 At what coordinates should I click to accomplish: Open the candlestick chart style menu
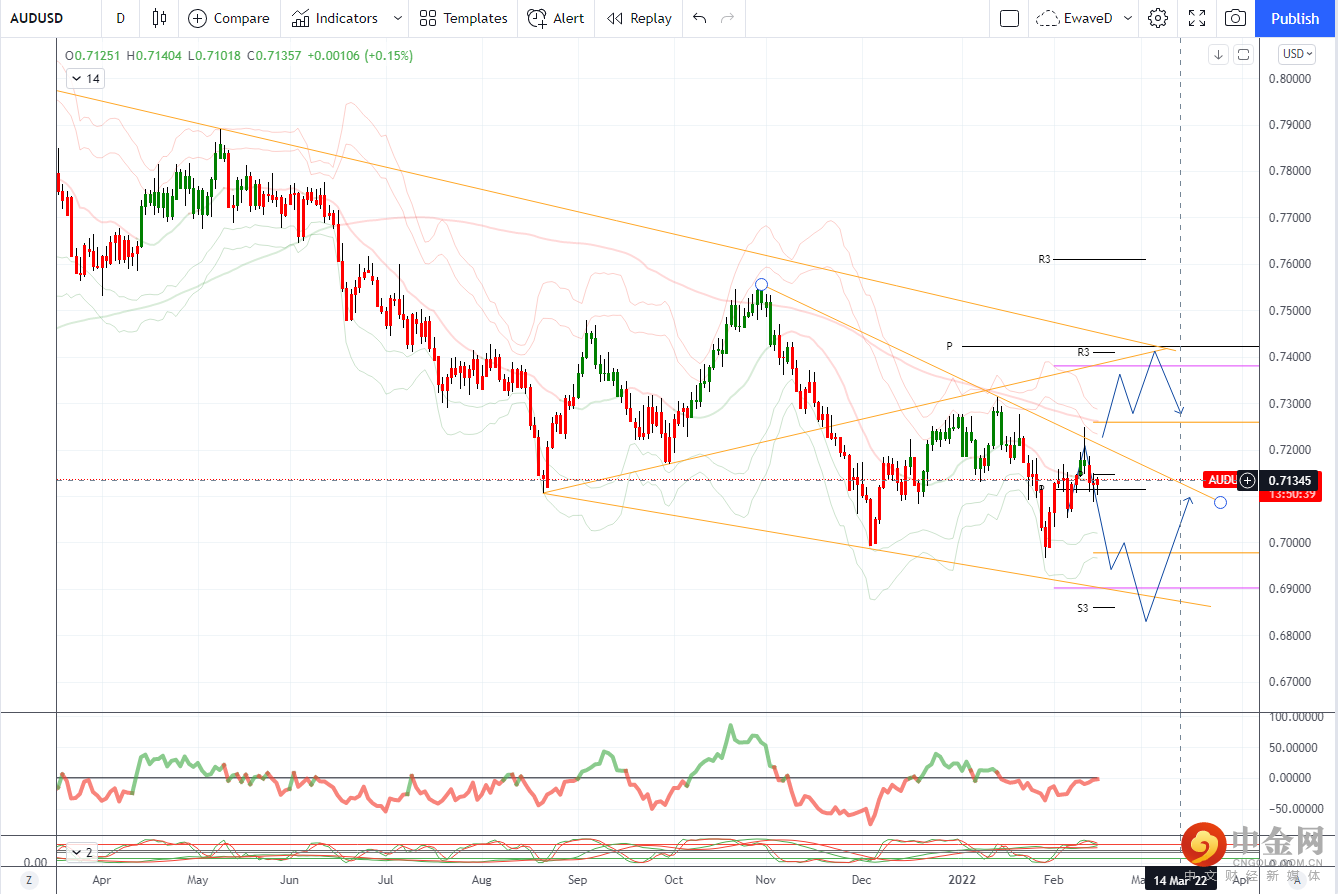pyautogui.click(x=159, y=18)
